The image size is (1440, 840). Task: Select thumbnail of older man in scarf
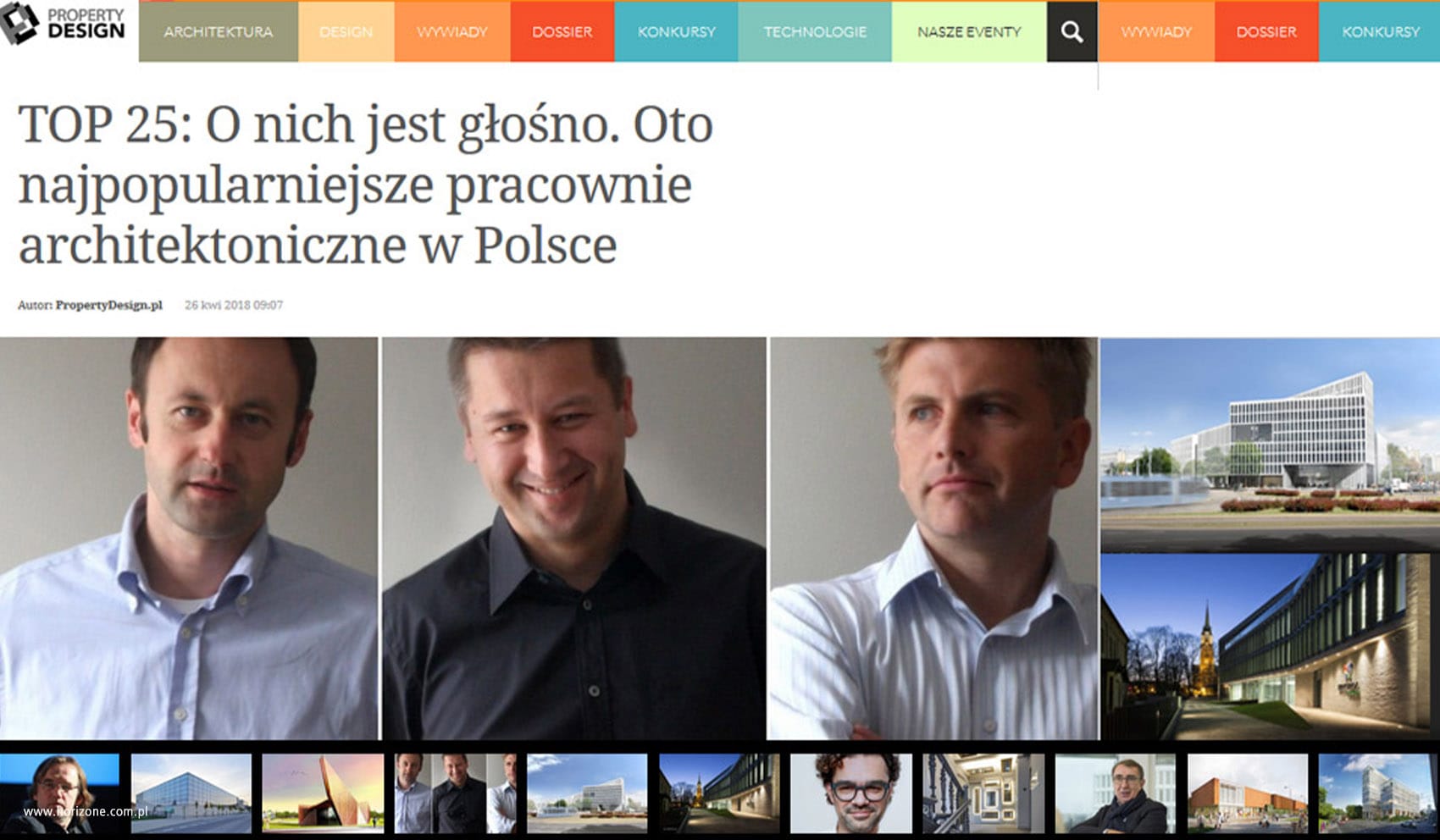click(1115, 793)
